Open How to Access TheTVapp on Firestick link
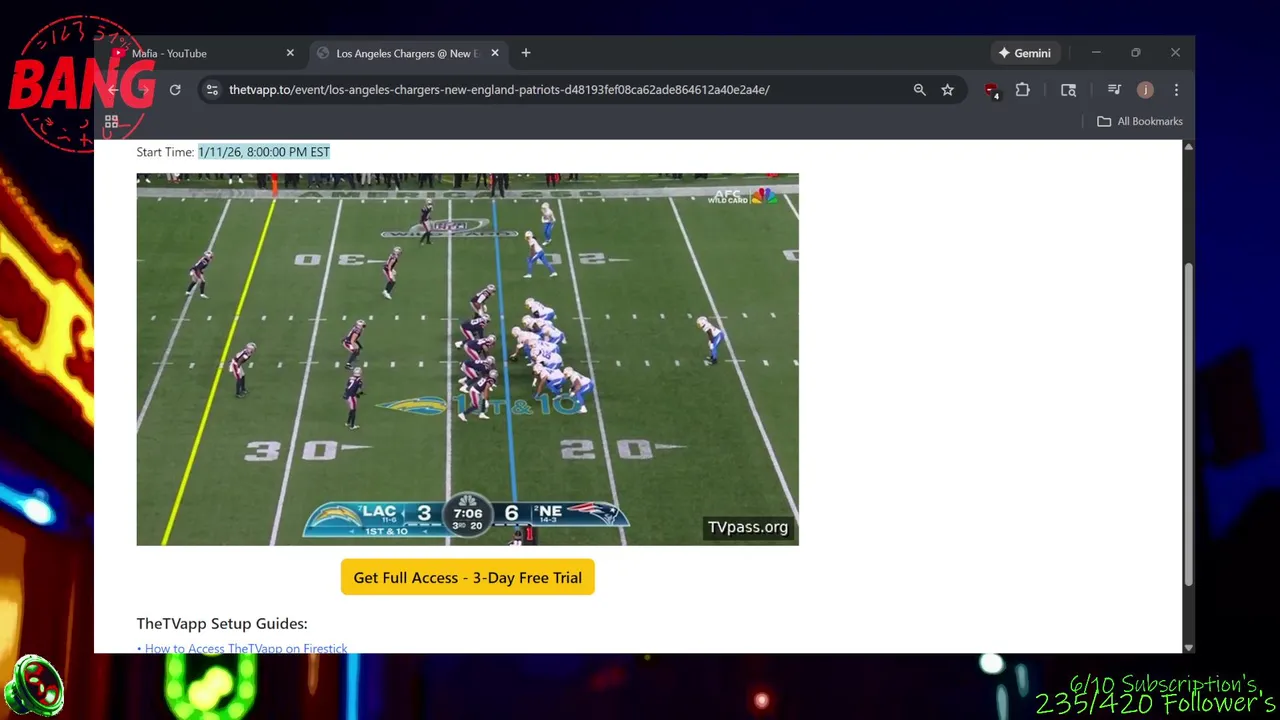The width and height of the screenshot is (1280, 720). [x=246, y=648]
